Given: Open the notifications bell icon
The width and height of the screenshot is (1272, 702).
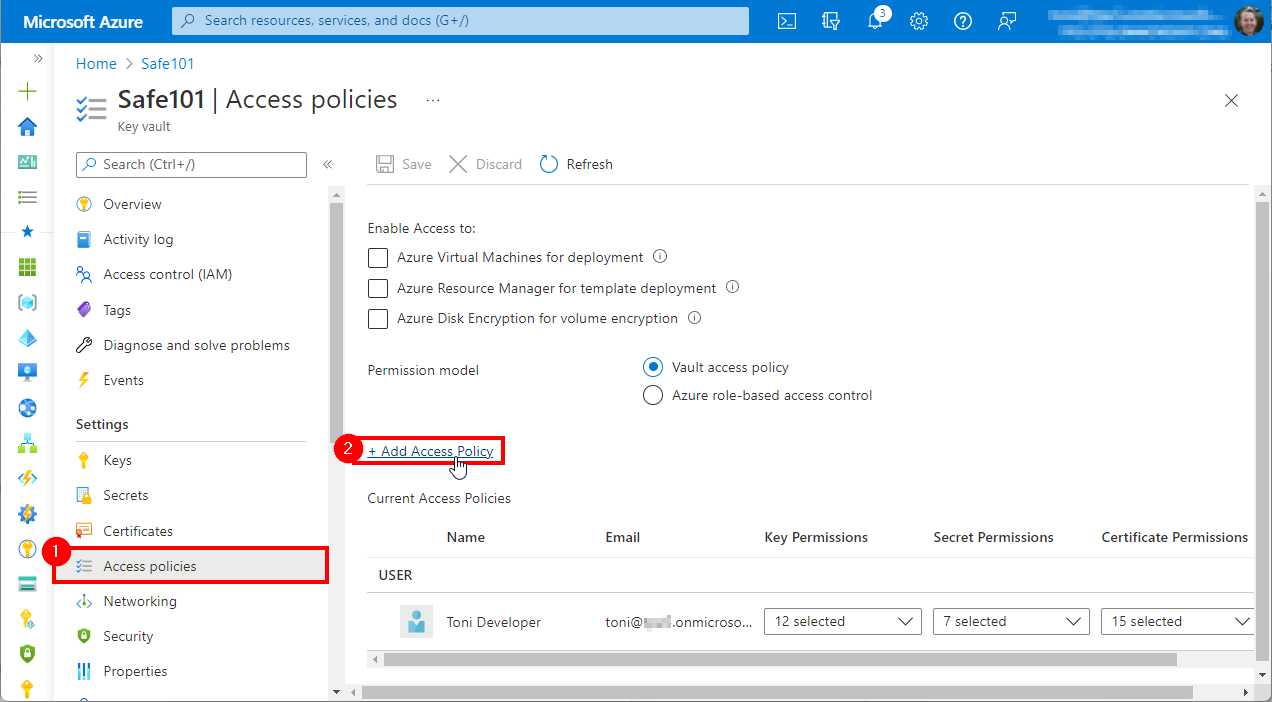Looking at the screenshot, I should 875,21.
